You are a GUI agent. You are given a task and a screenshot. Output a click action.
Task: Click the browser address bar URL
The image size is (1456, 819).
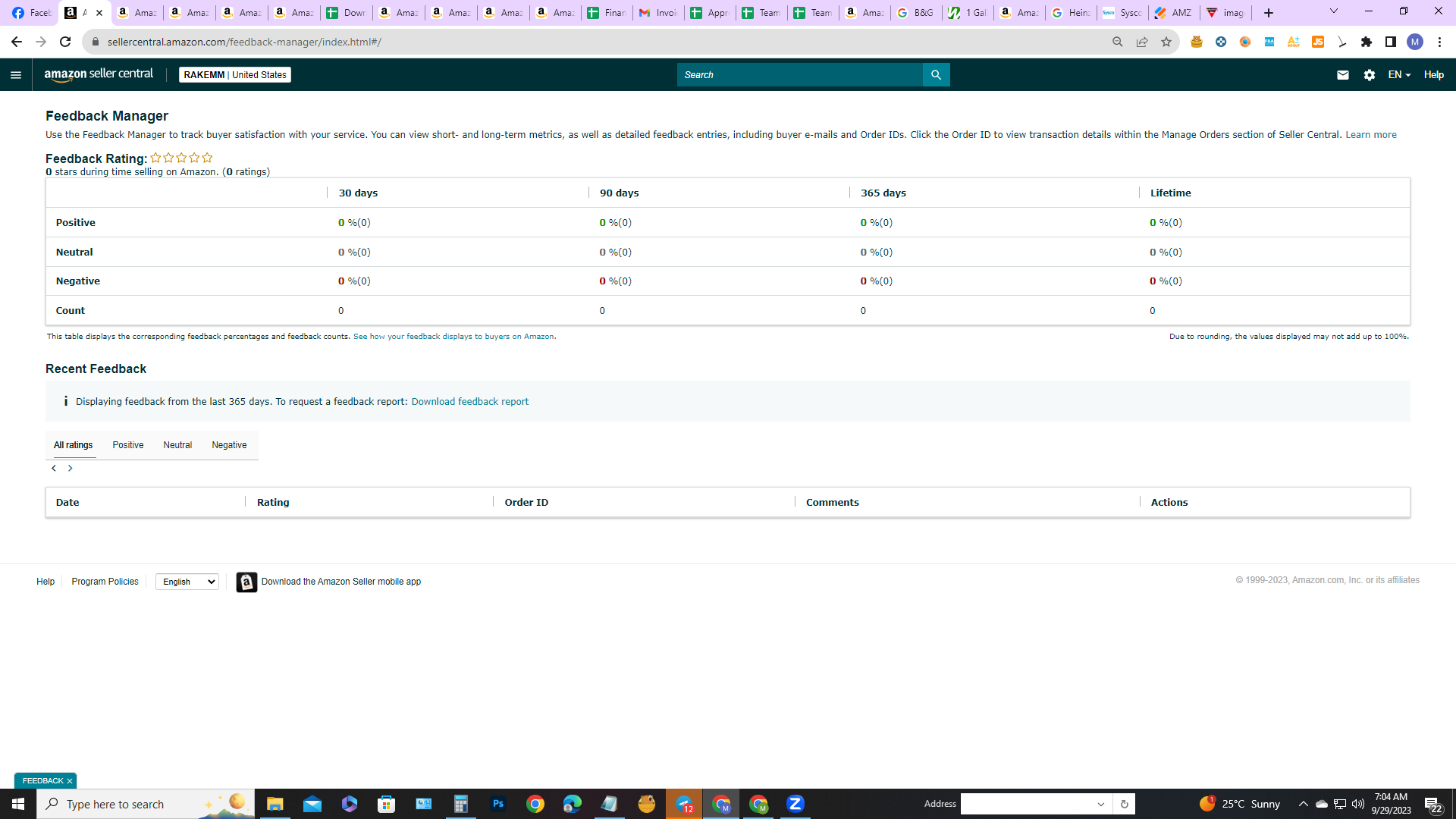[x=244, y=42]
